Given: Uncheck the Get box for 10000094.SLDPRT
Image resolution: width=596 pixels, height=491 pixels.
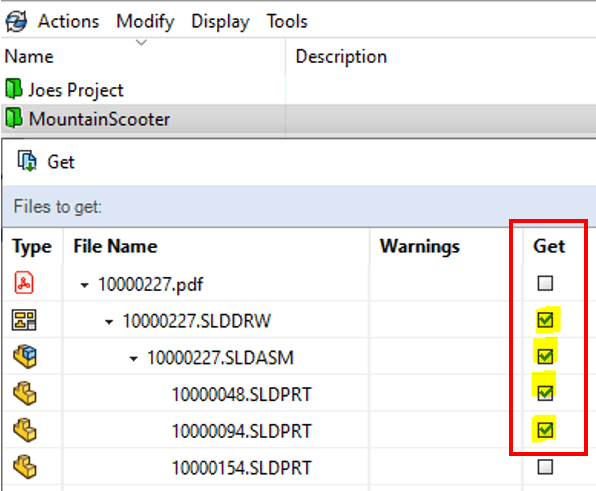Looking at the screenshot, I should [545, 429].
